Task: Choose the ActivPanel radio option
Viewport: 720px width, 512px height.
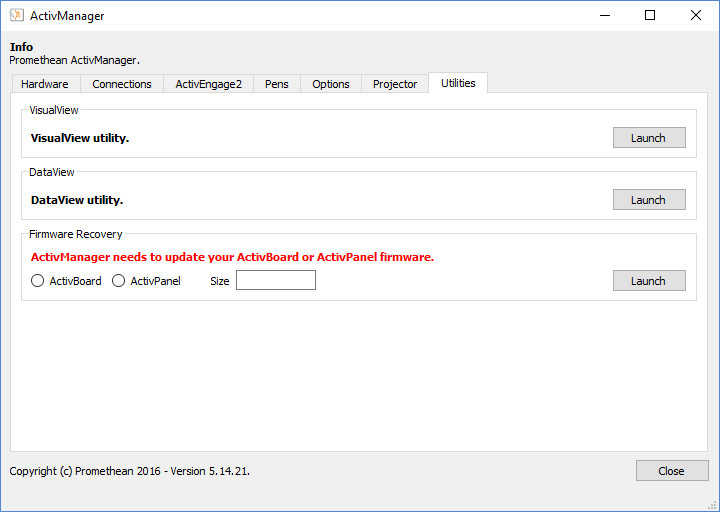Action: coord(119,281)
